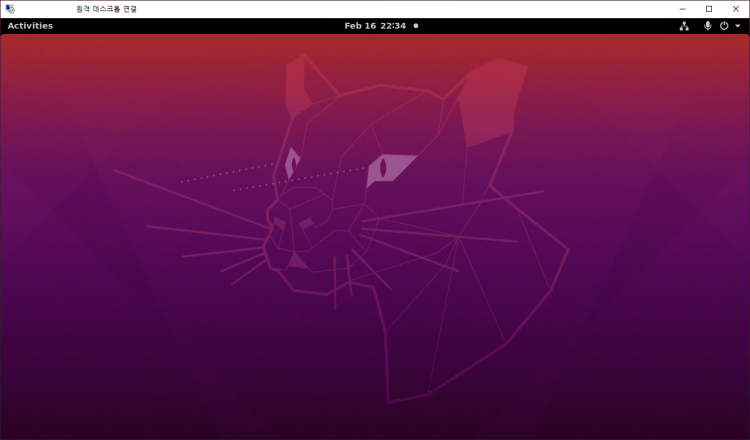Minimize the Remote Desktop window
The height and width of the screenshot is (440, 750).
[x=683, y=9]
